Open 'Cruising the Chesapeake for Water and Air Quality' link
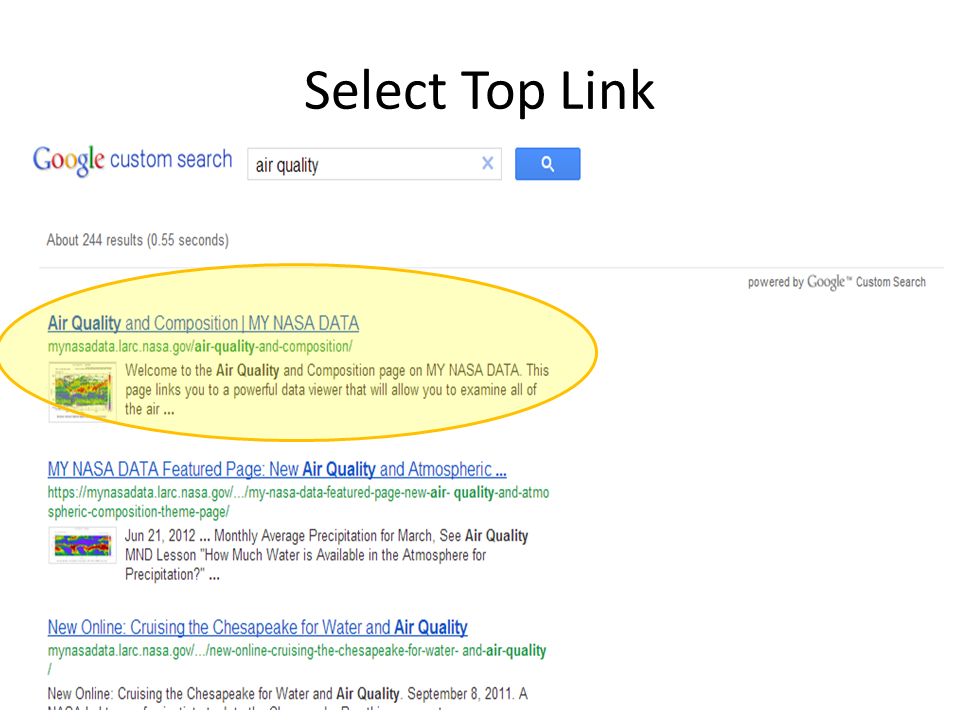Image resolution: width=960 pixels, height=720 pixels. [x=257, y=628]
